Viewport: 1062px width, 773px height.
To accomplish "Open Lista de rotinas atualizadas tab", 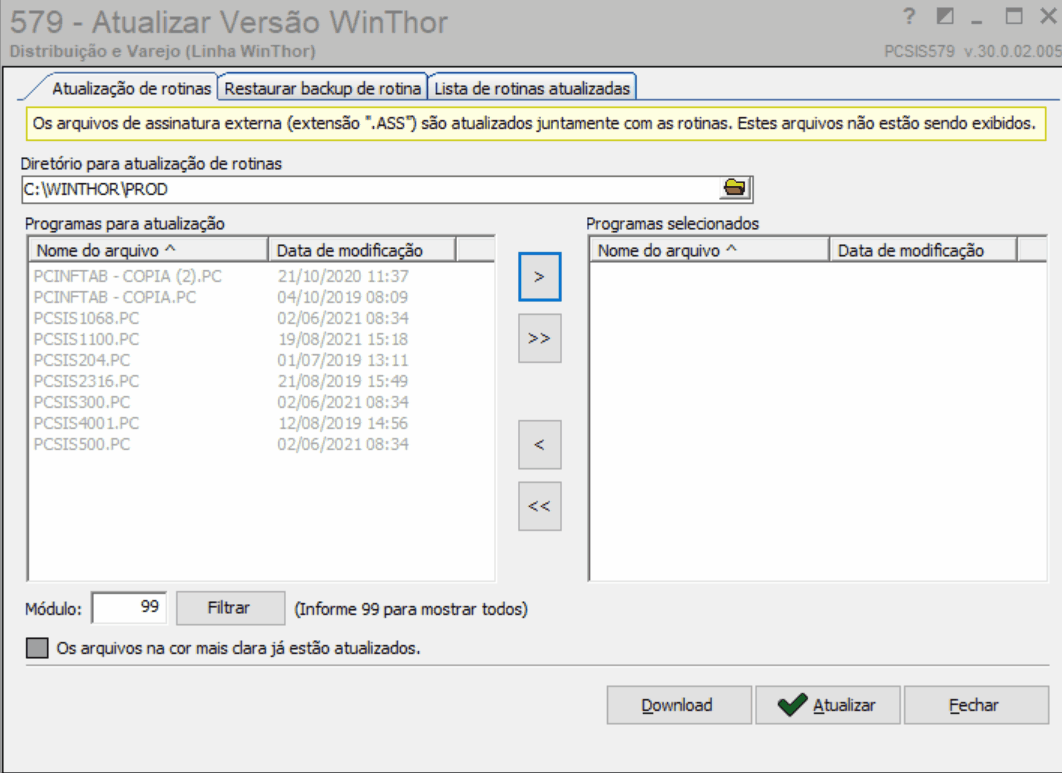I will point(532,89).
